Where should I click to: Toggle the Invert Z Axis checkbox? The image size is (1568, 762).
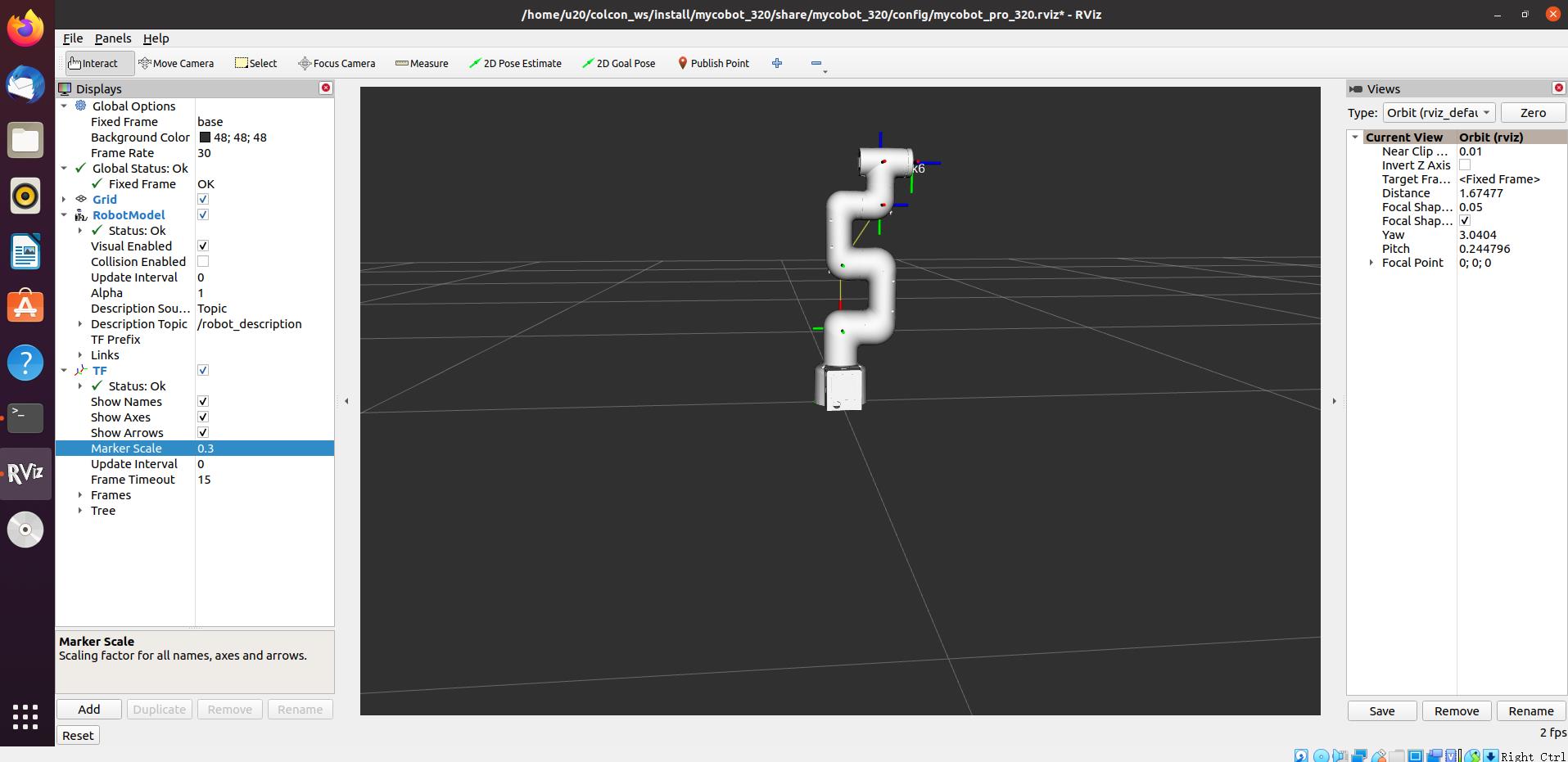1465,165
